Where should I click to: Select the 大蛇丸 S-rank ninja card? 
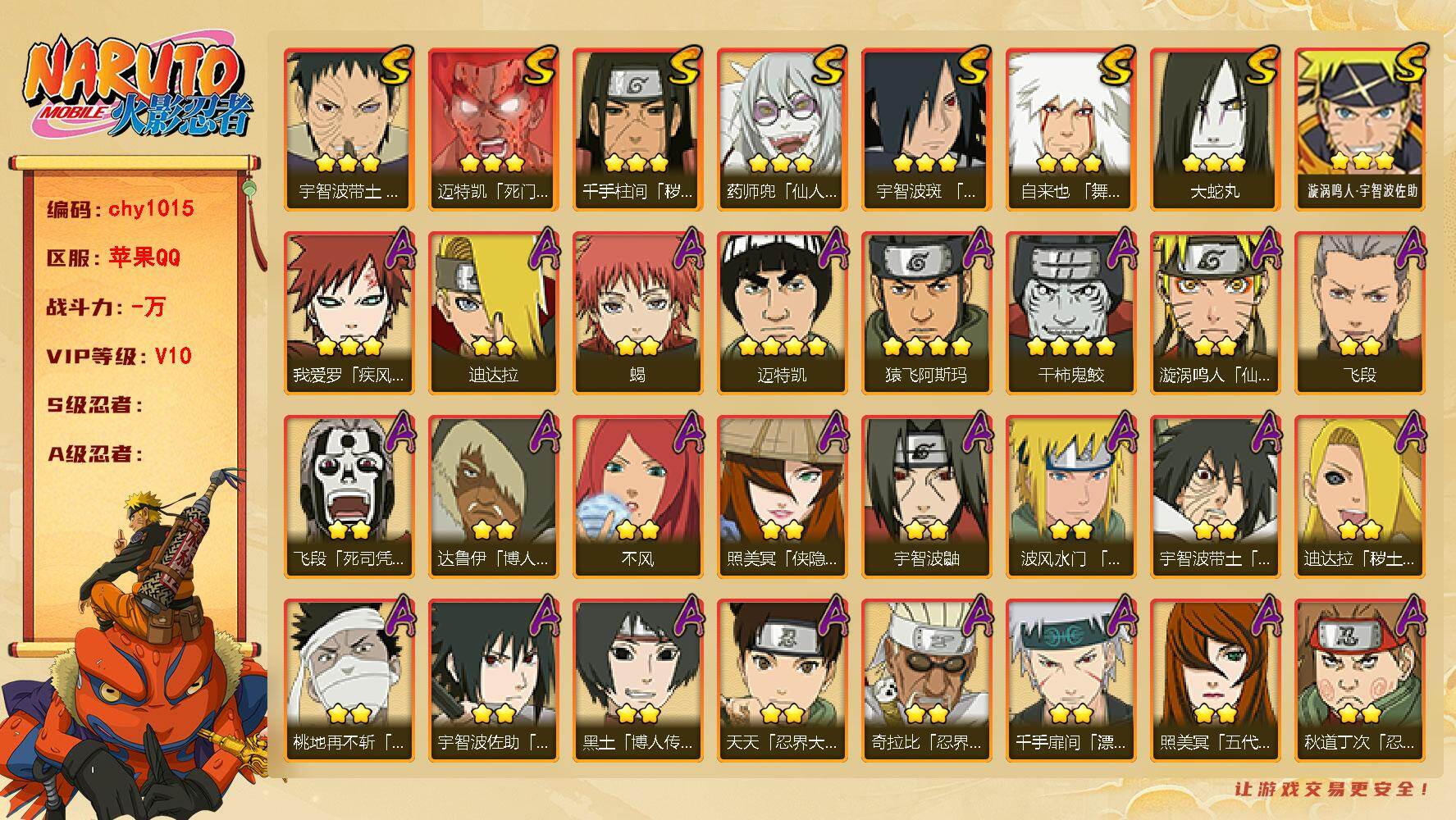point(1215,129)
